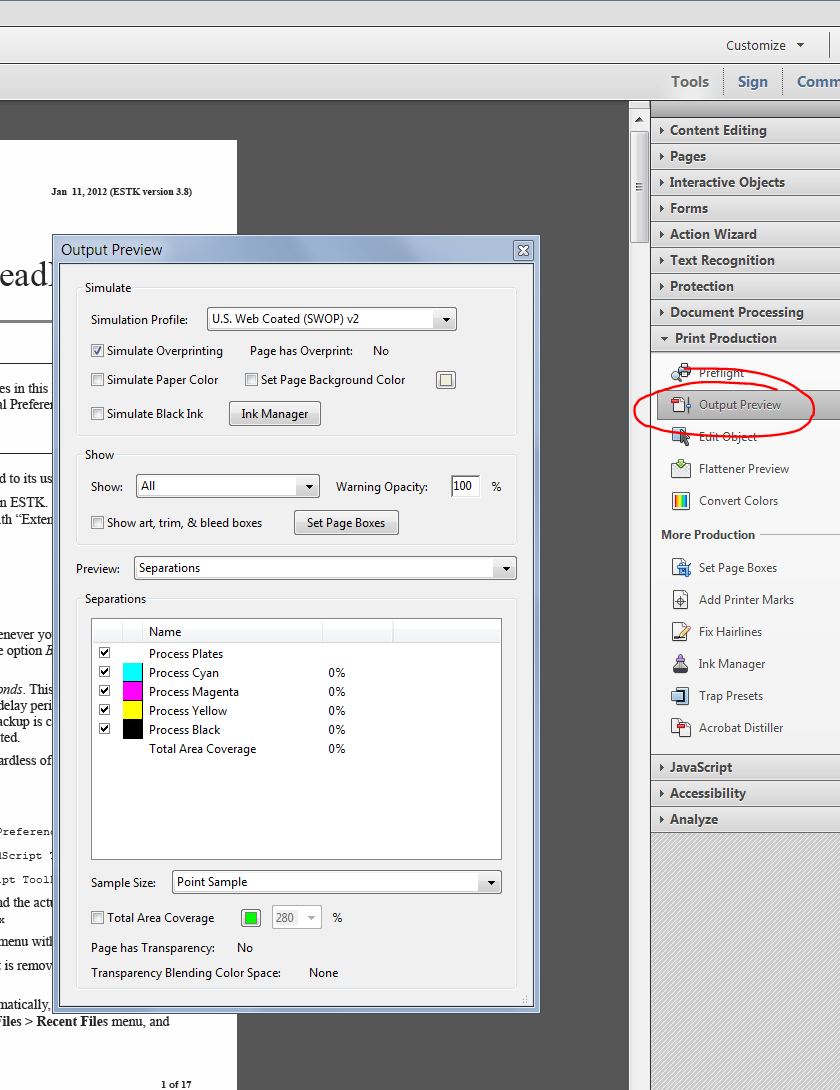Open Trap Presets tool
840x1090 pixels.
730,696
